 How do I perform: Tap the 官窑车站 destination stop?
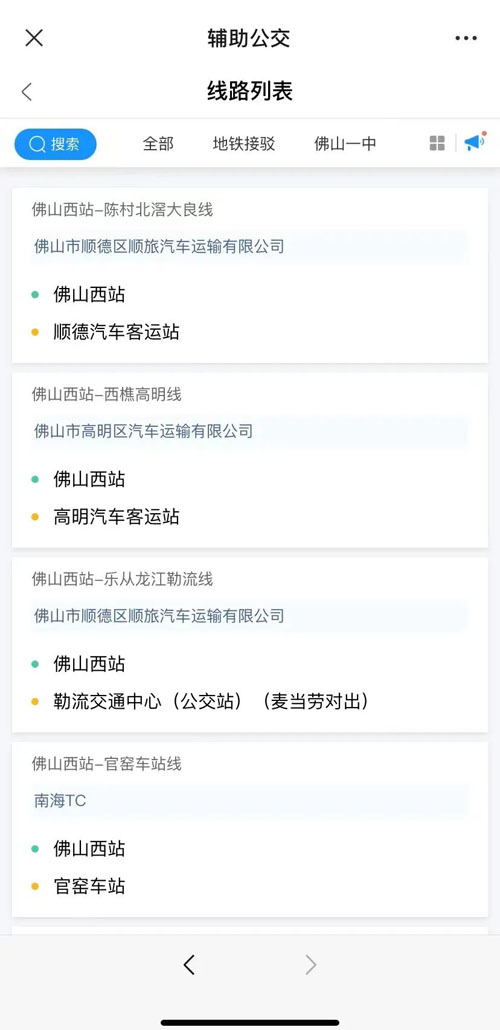point(89,886)
